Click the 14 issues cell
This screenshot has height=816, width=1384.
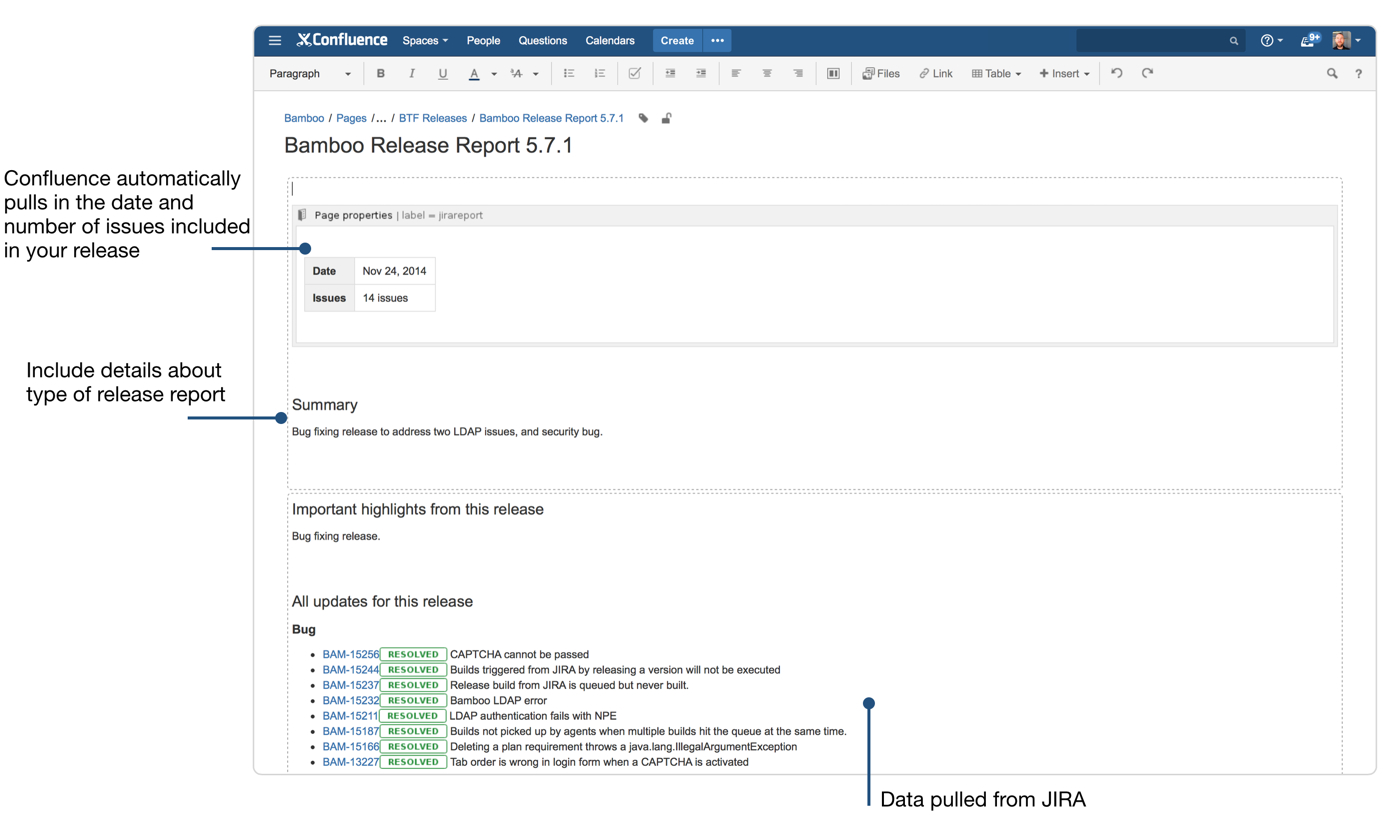tap(394, 298)
